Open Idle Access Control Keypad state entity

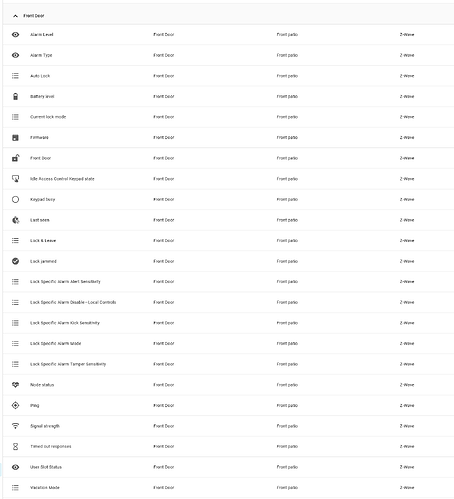[x=228, y=179]
